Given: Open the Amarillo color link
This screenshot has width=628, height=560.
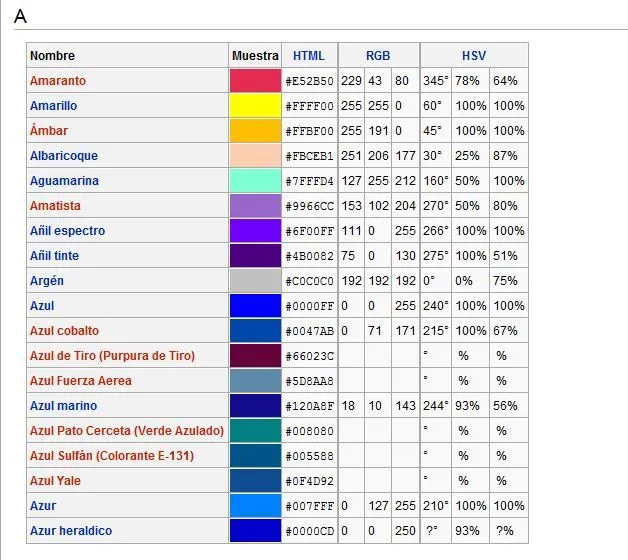Looking at the screenshot, I should click(53, 106).
